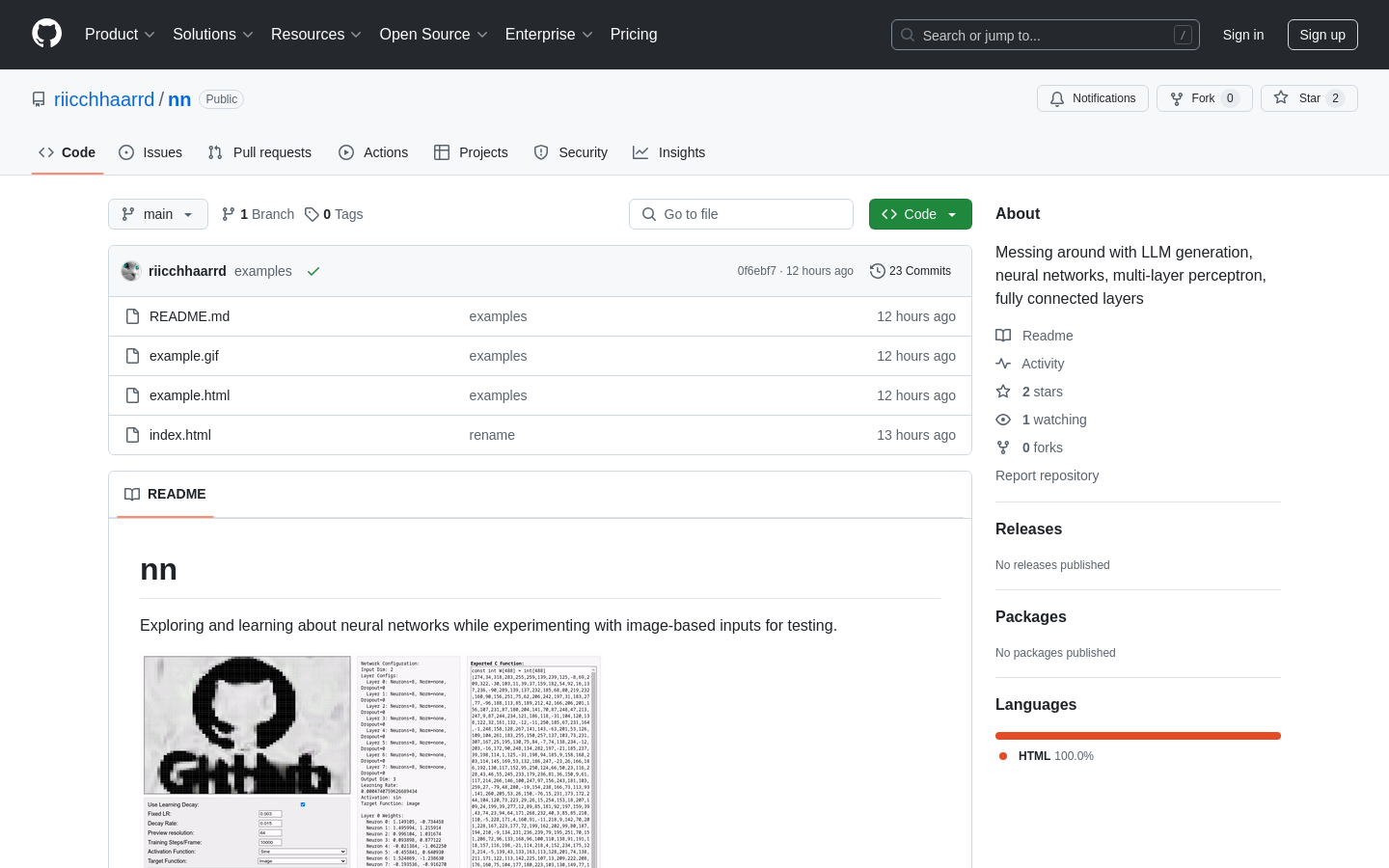This screenshot has width=1389, height=868.
Task: Open the Pricing page
Action: coord(634,35)
